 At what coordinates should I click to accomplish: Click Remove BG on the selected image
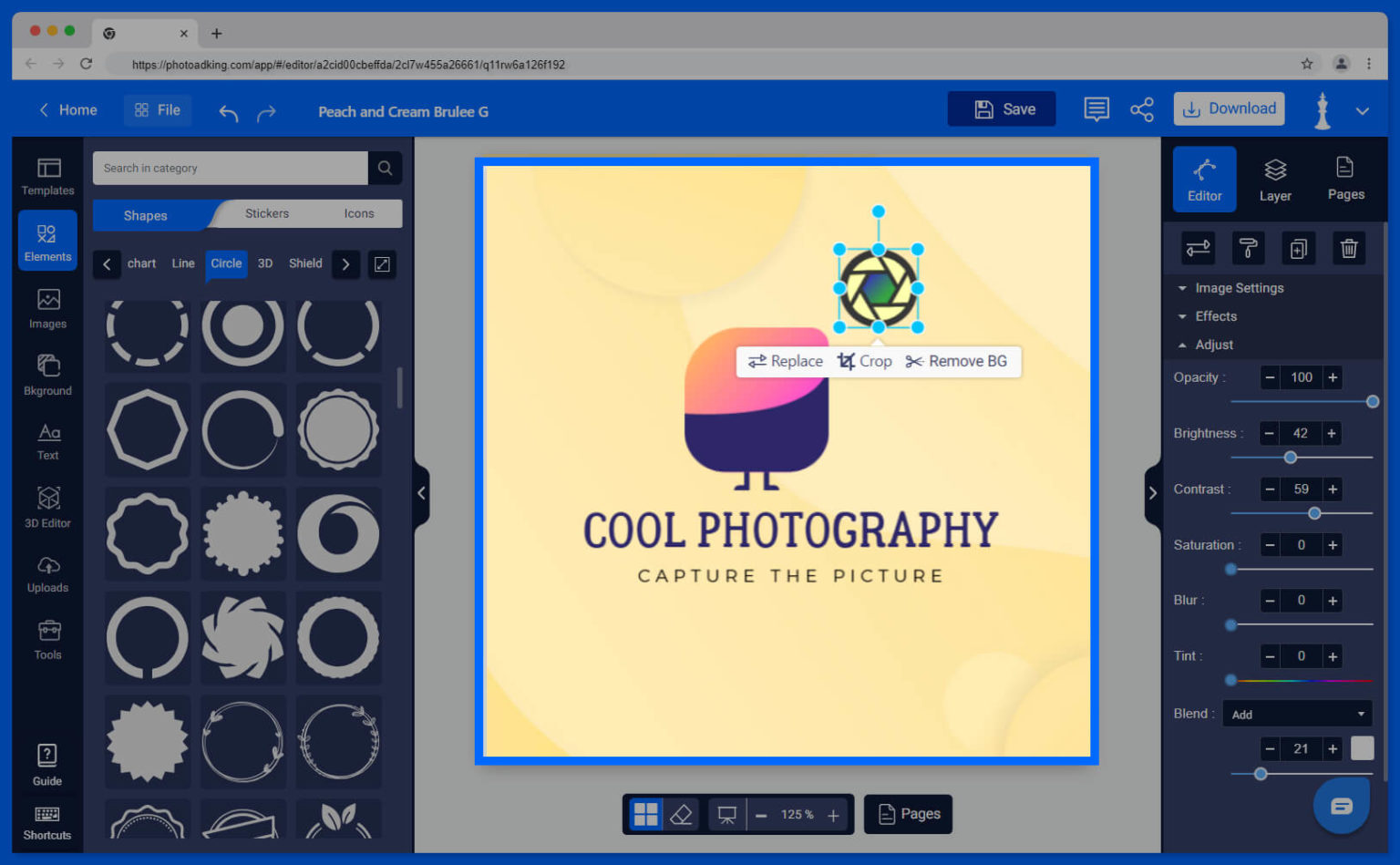point(957,361)
